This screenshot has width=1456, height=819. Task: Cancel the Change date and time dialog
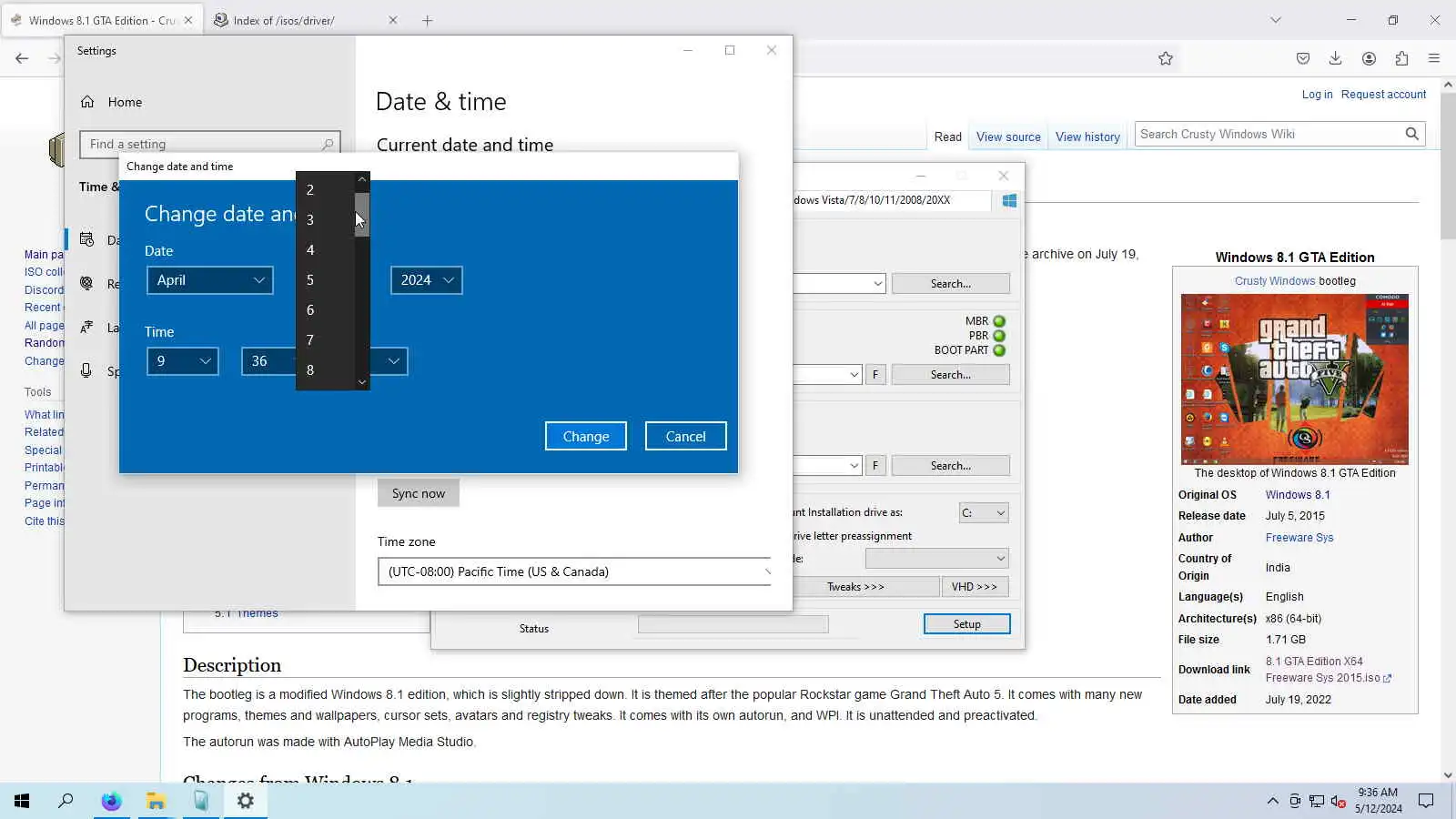686,436
